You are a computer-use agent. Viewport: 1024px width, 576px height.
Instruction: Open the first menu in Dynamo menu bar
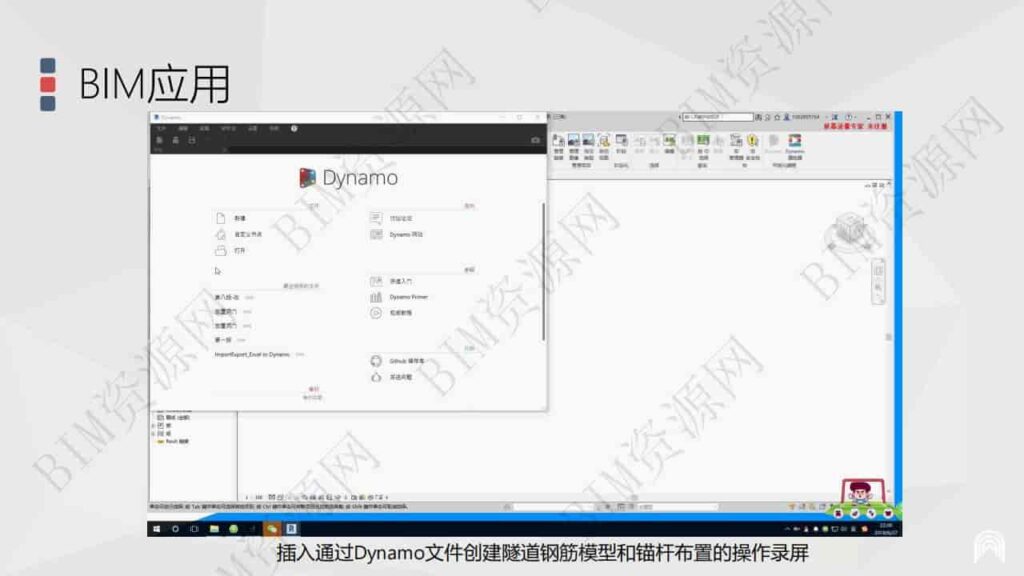pyautogui.click(x=161, y=129)
